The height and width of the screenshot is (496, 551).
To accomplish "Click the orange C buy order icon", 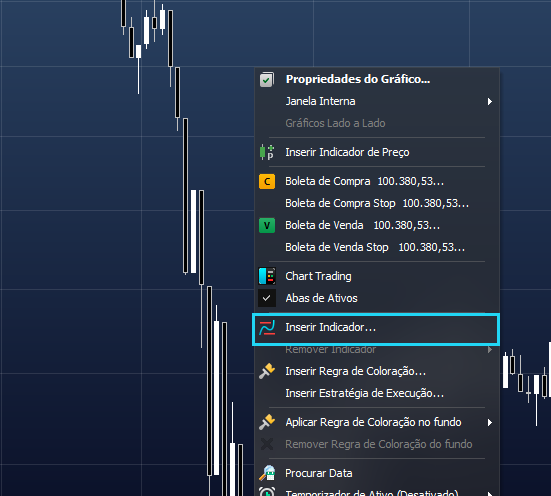I will (x=267, y=181).
